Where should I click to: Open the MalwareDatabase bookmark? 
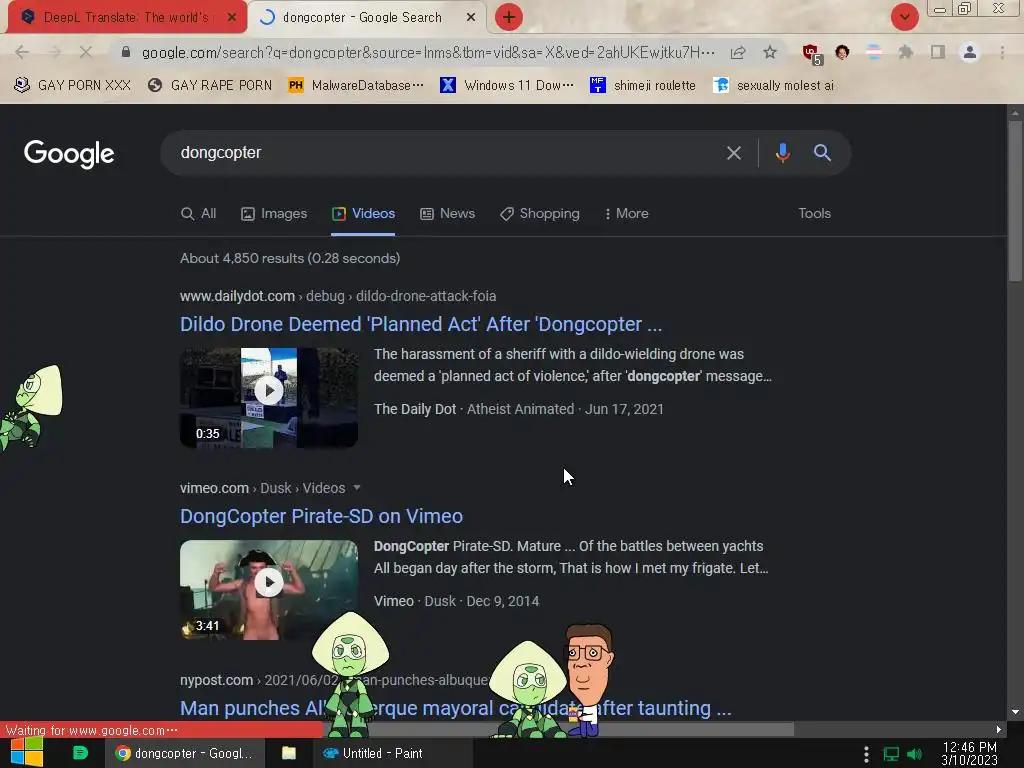point(356,85)
